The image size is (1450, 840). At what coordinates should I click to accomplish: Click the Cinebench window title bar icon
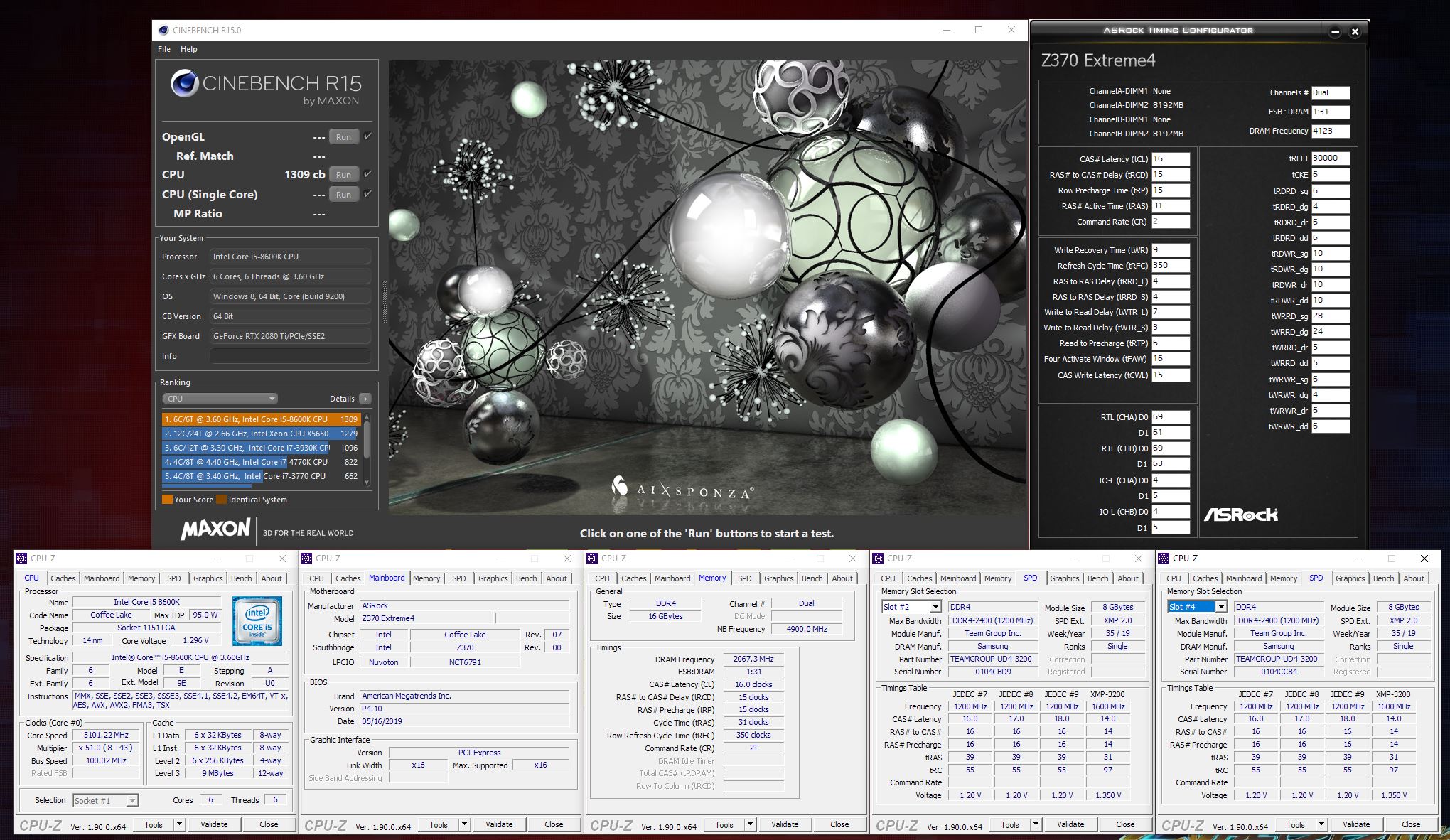click(163, 31)
